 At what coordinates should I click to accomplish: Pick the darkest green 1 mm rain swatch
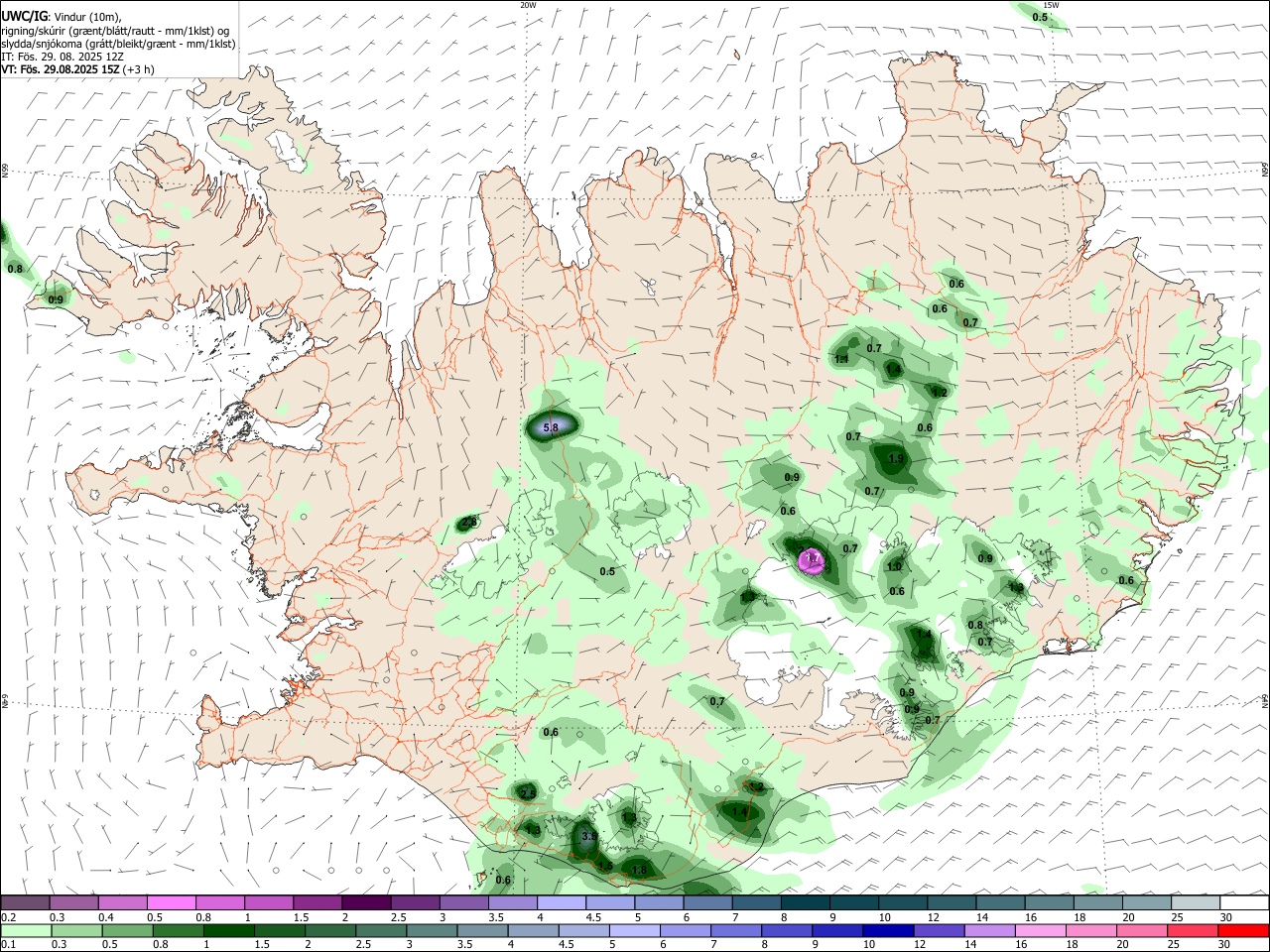228,930
